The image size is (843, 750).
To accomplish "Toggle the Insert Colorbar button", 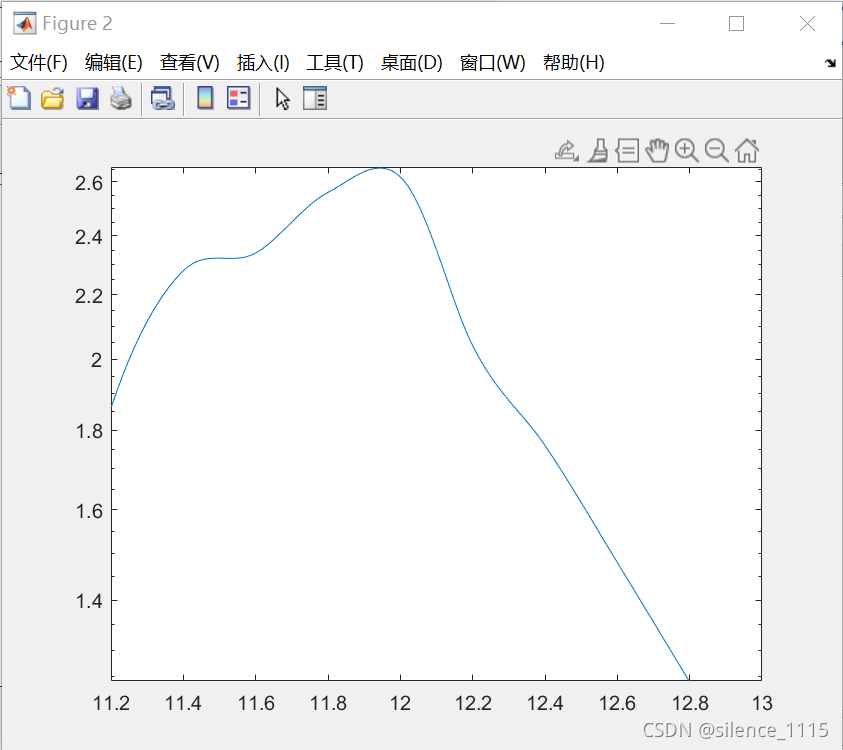I will click(205, 98).
